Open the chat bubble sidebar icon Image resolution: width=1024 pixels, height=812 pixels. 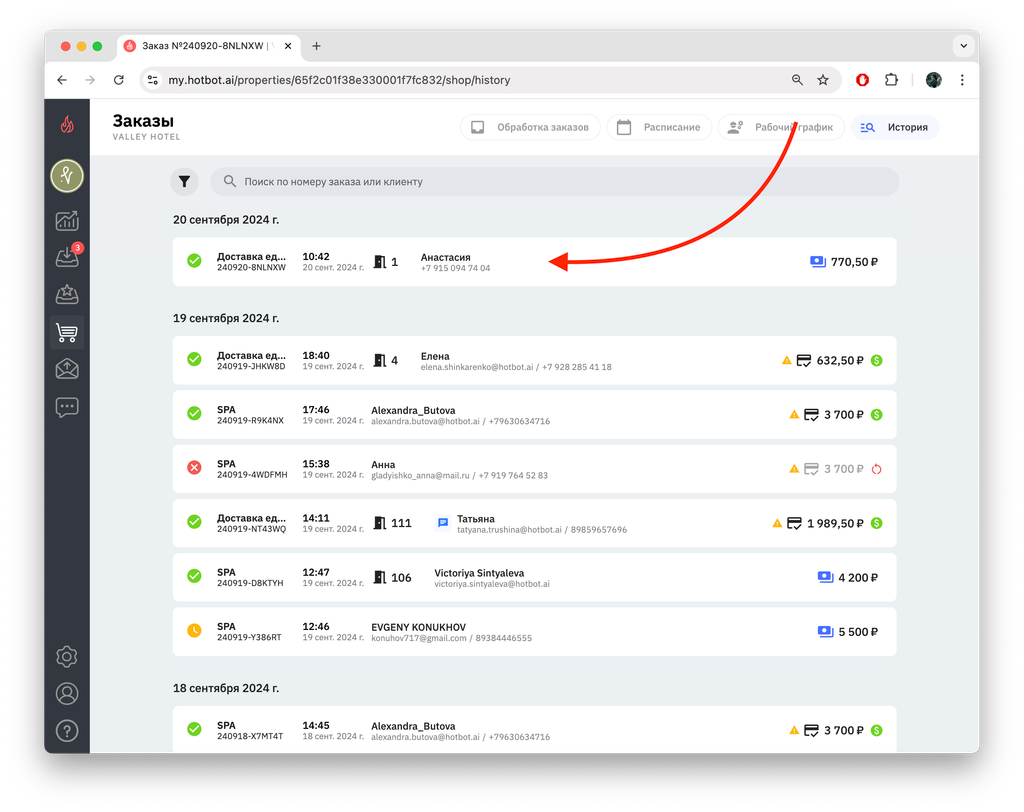coord(67,407)
